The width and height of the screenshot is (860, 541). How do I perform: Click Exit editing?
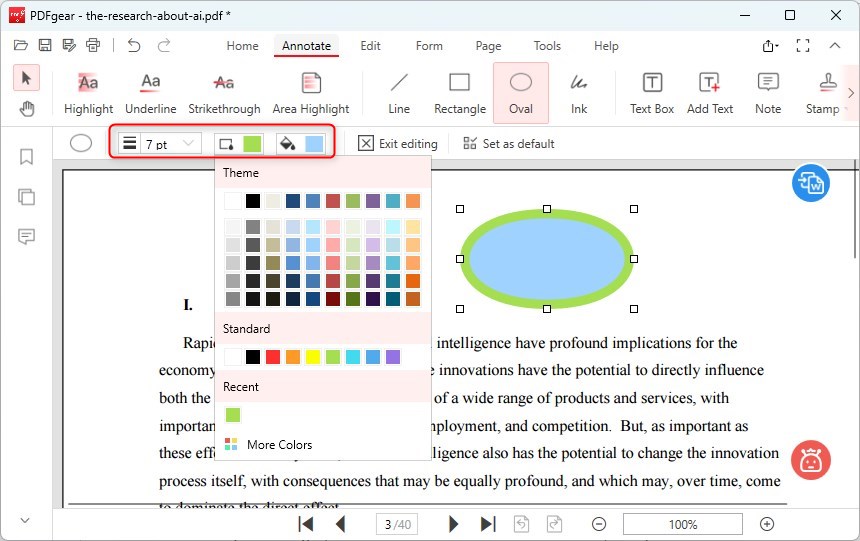398,144
